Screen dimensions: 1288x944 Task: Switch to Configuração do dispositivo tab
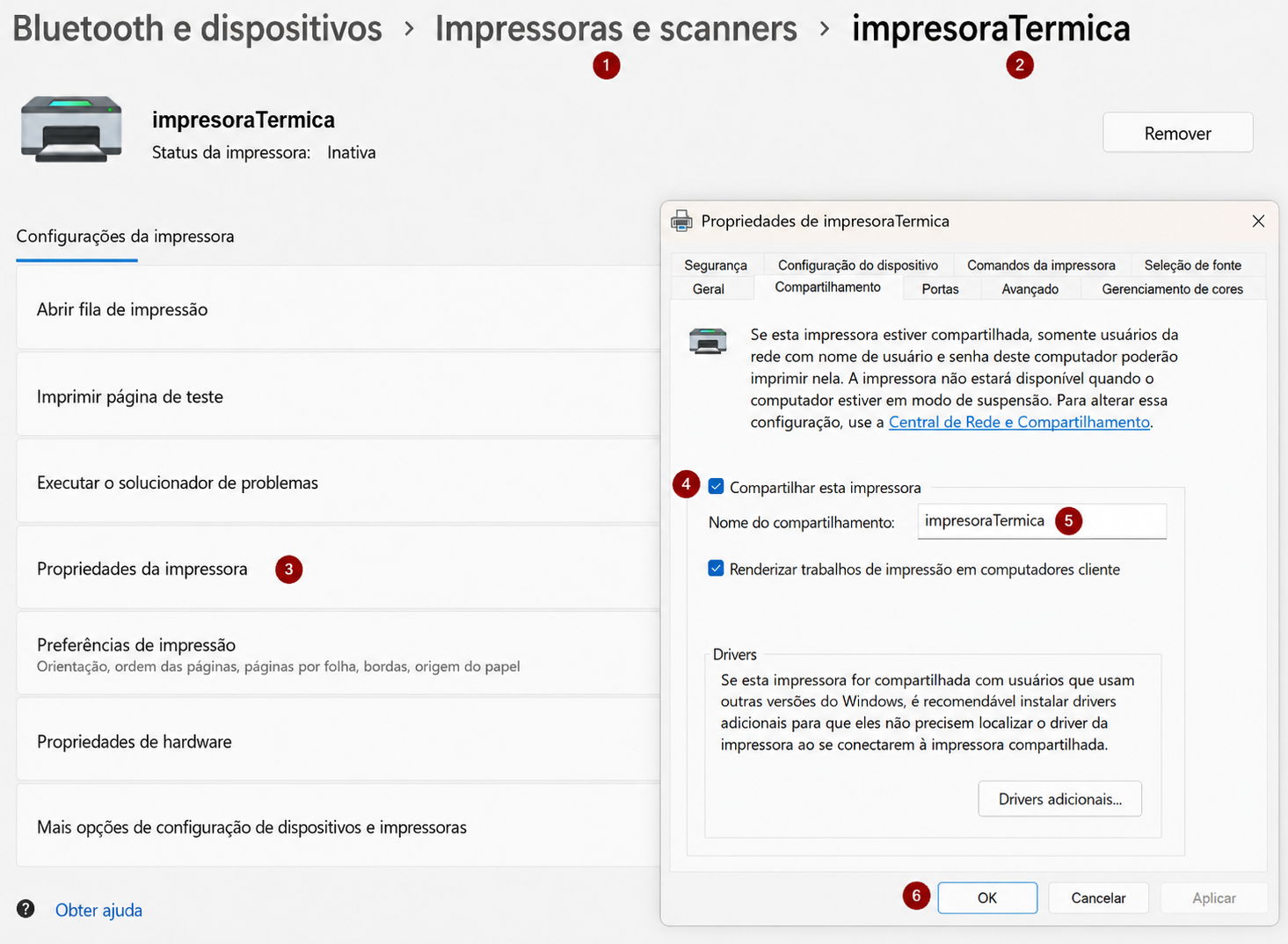pyautogui.click(x=858, y=265)
